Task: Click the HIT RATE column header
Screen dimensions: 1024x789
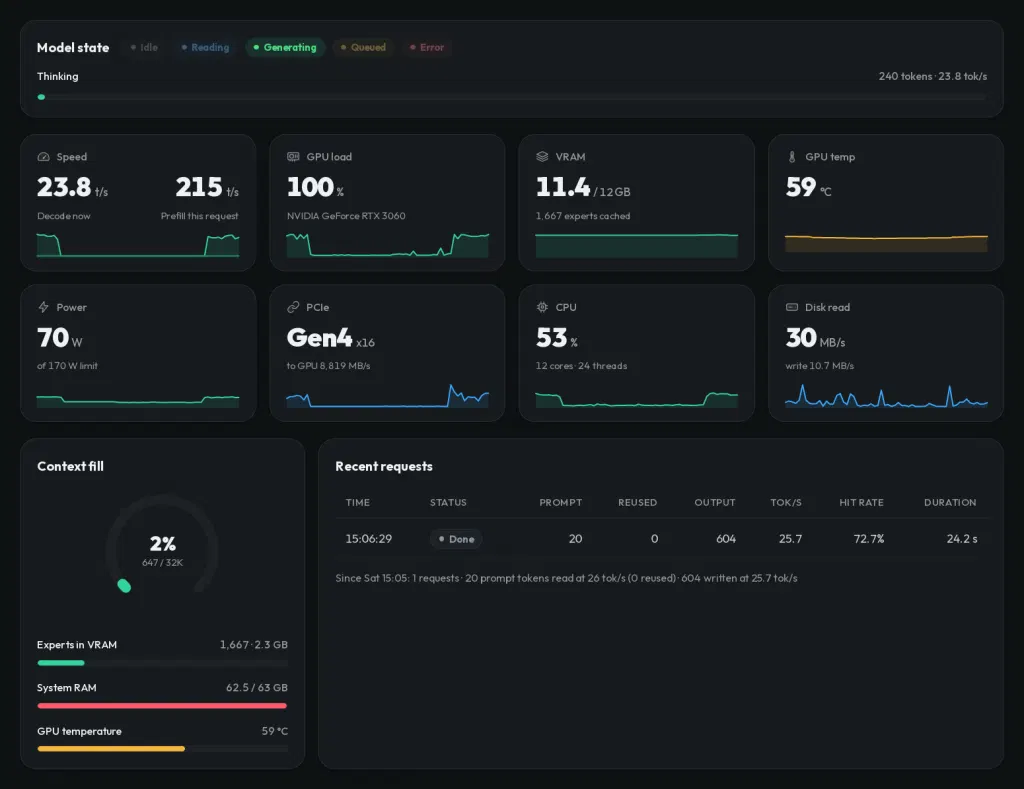Action: click(861, 502)
